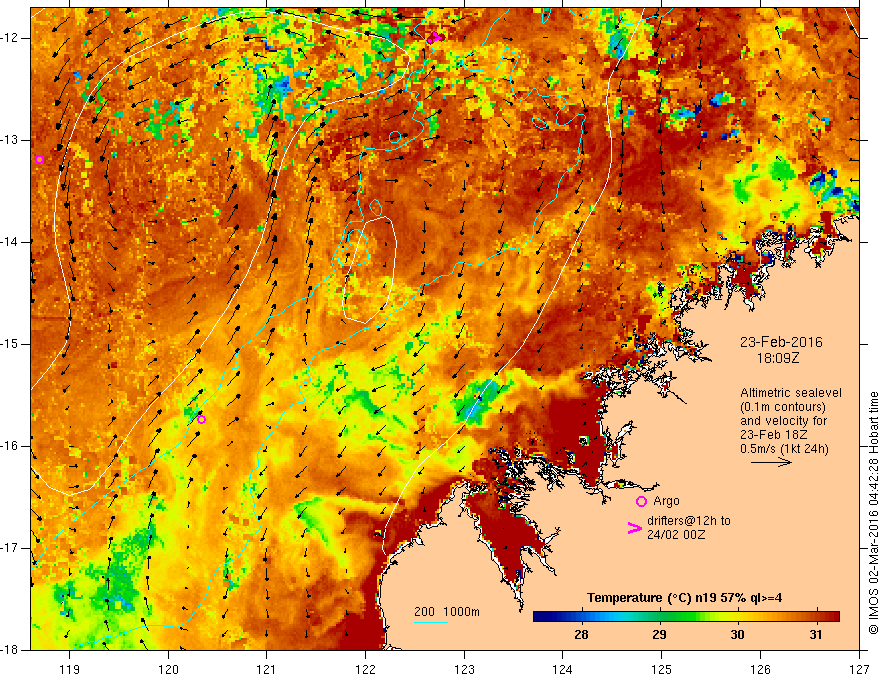Click the latitude label '-17'
The width and height of the screenshot is (880, 680).
(11, 548)
